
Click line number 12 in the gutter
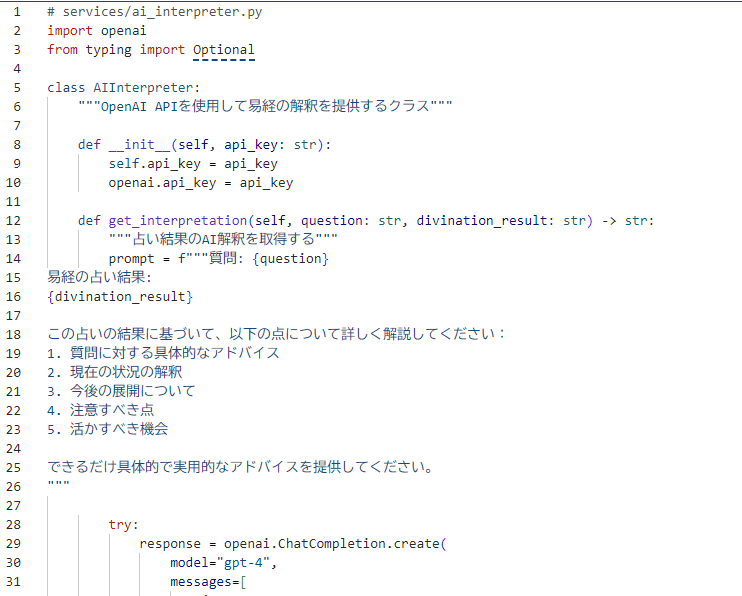point(13,221)
